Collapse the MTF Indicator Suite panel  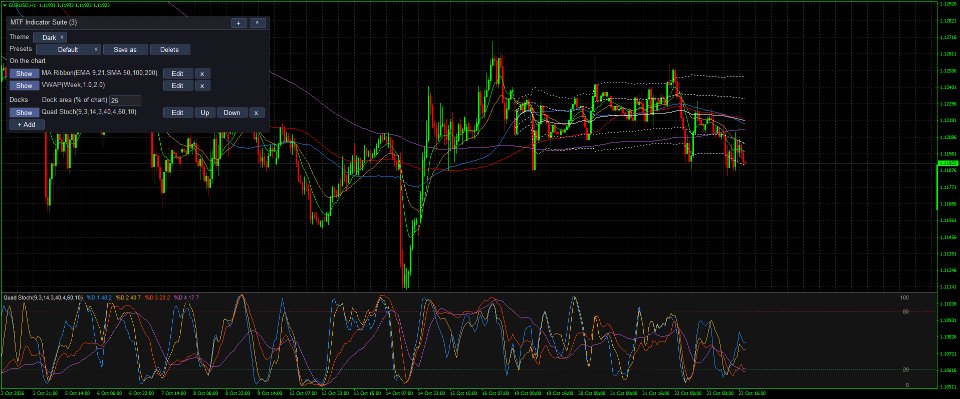point(258,23)
